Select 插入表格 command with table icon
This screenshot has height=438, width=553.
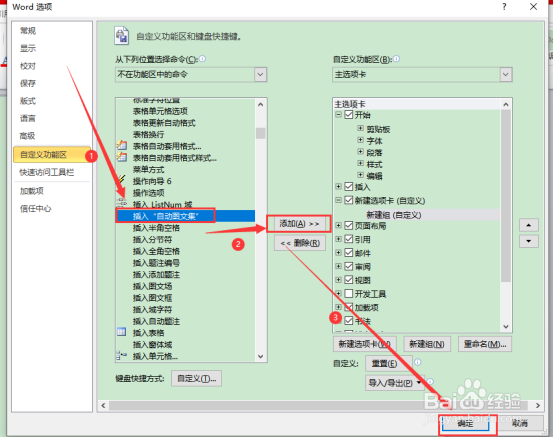(148, 333)
